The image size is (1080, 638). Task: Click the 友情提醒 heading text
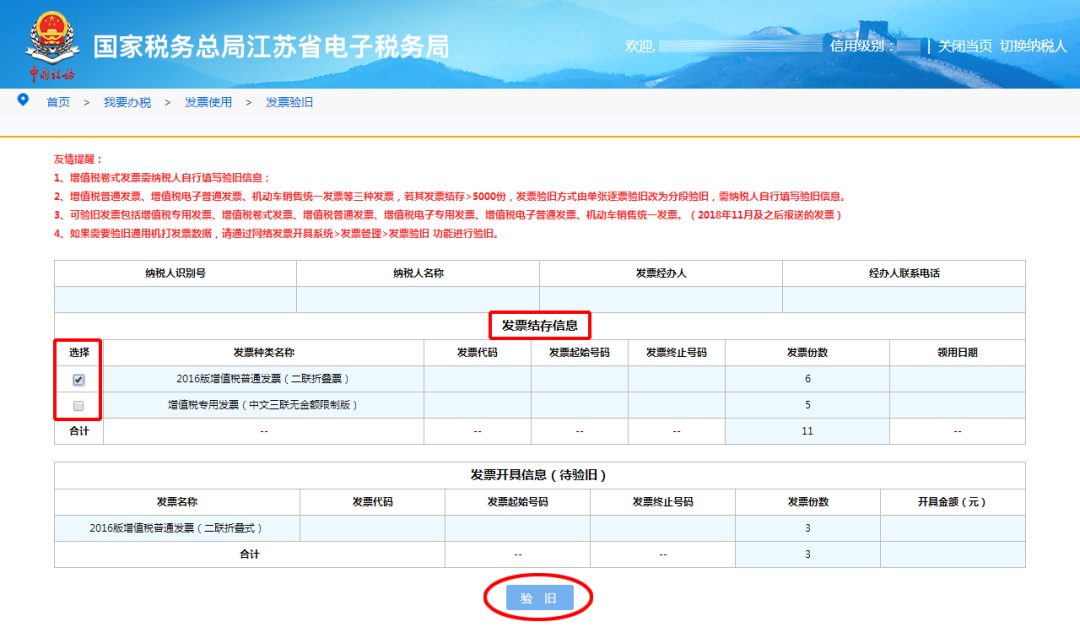79,159
